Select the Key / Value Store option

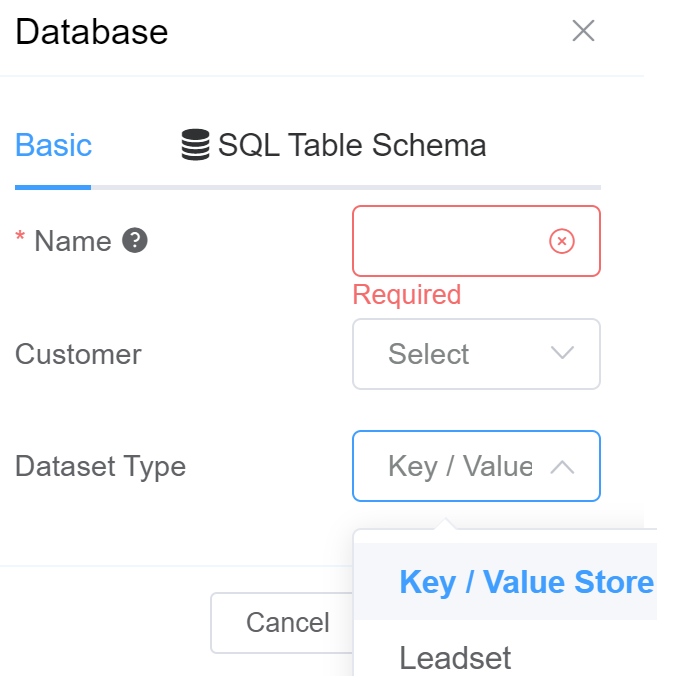(526, 582)
